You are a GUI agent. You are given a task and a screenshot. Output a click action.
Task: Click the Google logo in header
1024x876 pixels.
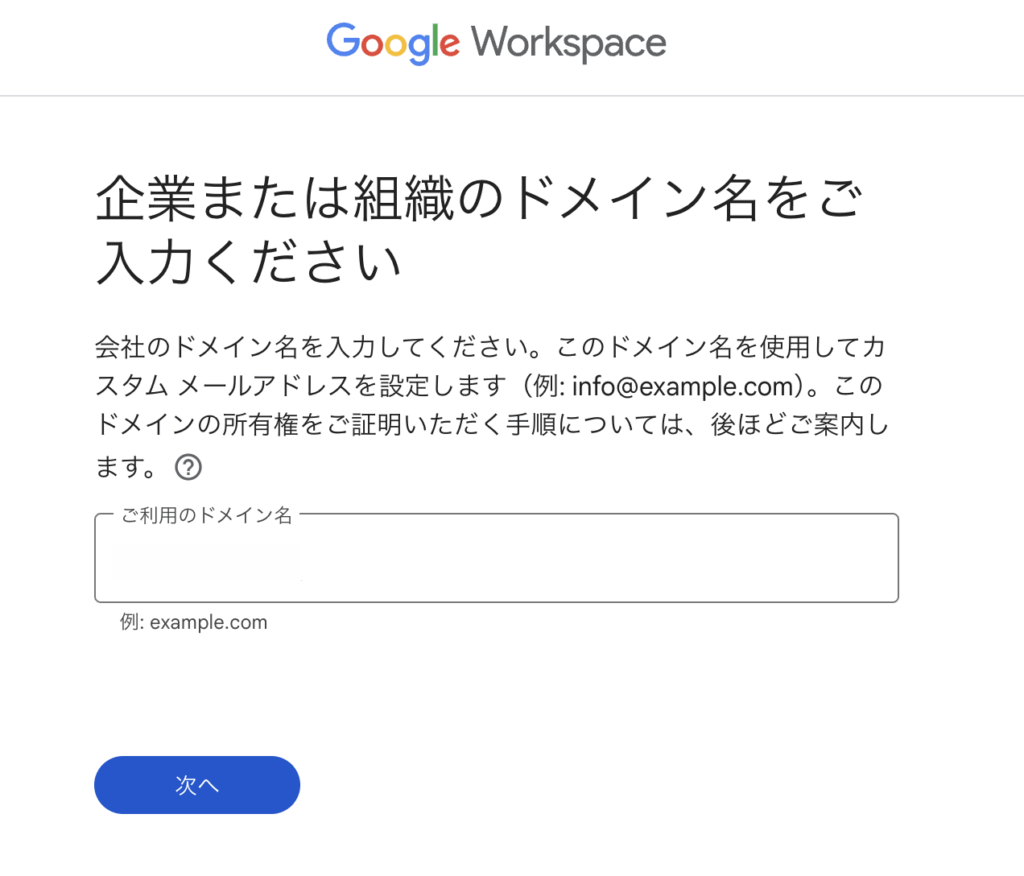(393, 43)
